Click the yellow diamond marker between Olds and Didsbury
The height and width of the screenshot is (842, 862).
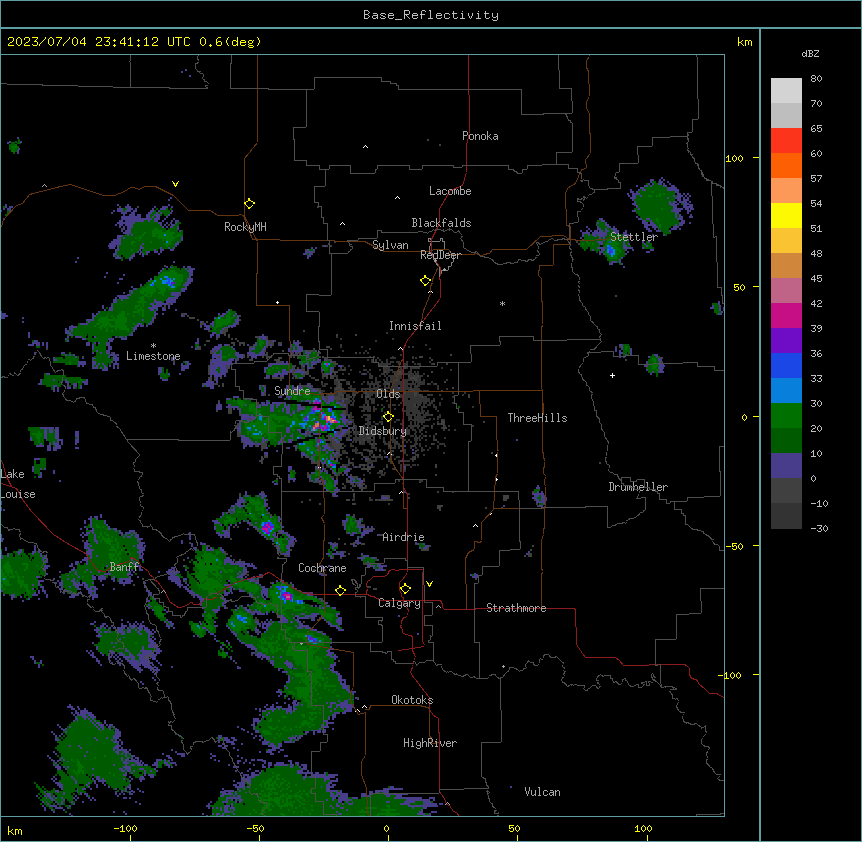pos(388,417)
